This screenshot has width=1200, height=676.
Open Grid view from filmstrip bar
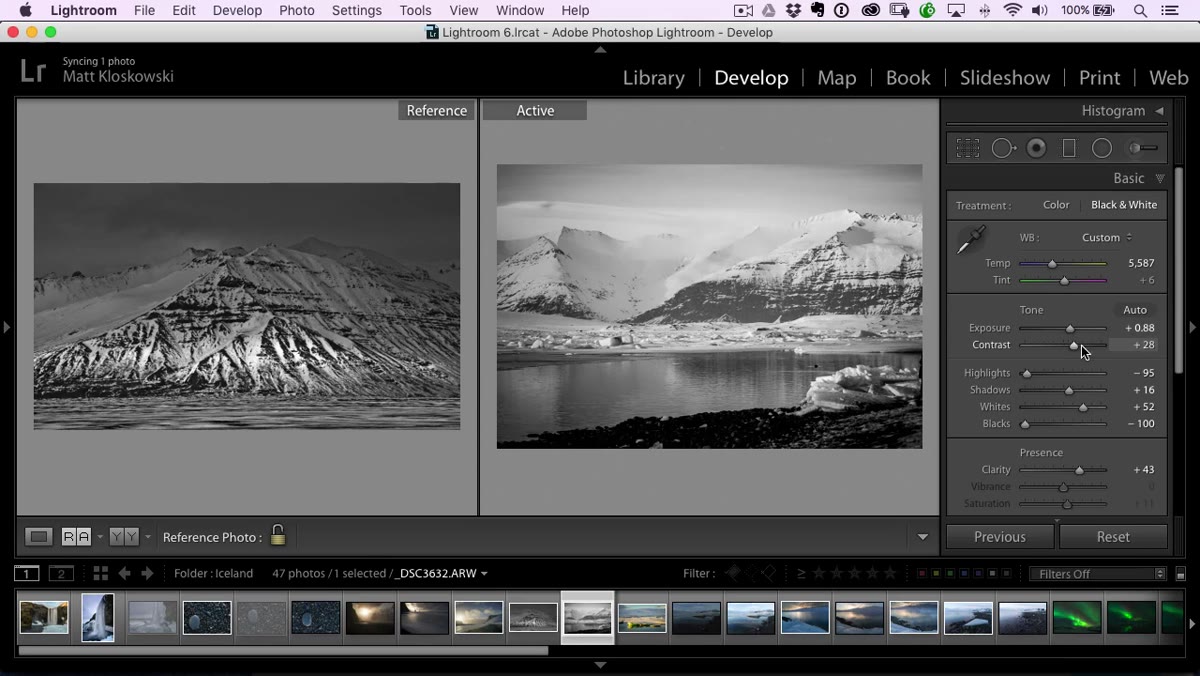pyautogui.click(x=100, y=573)
